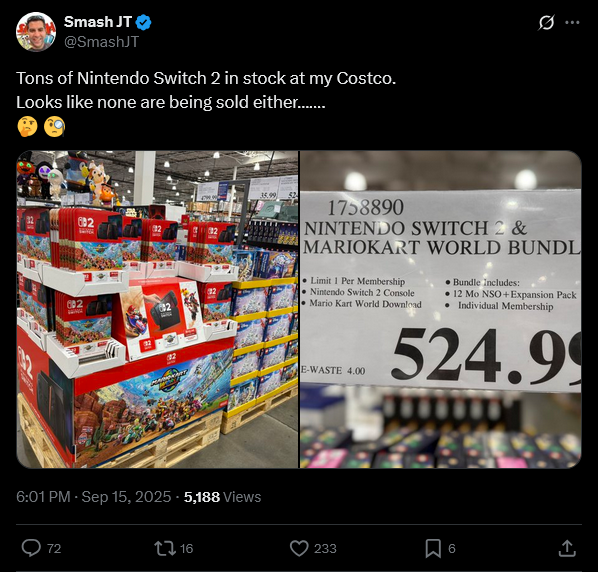Click the share upload arrow icon

(567, 548)
